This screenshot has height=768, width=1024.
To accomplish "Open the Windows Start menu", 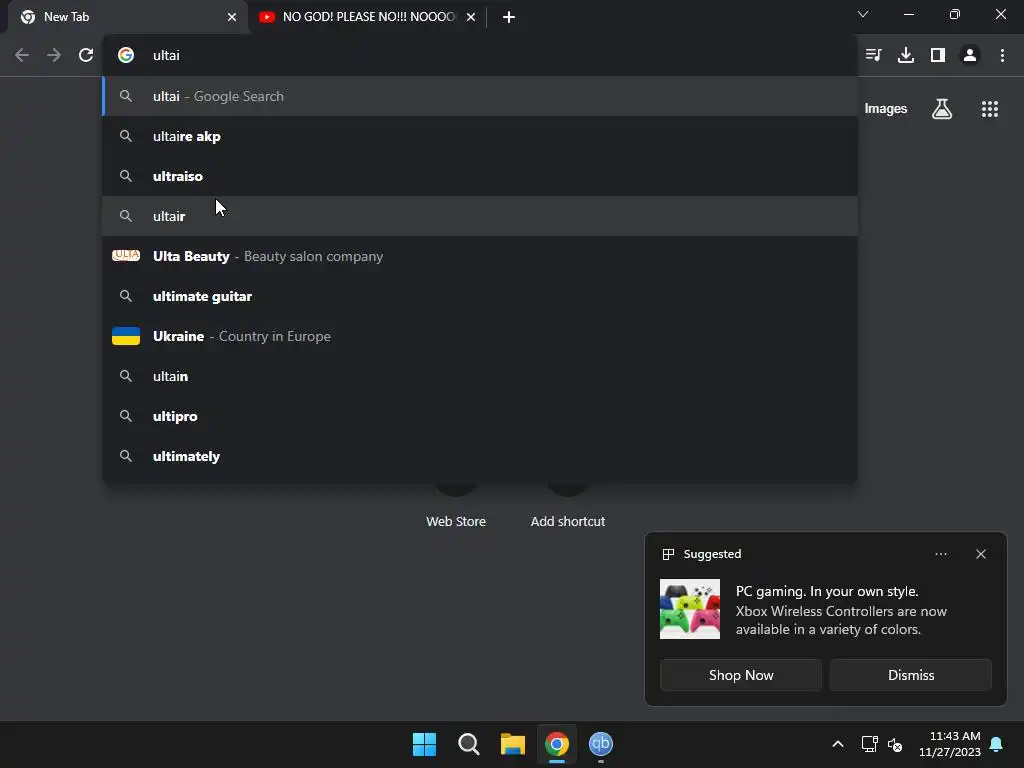I will [424, 744].
